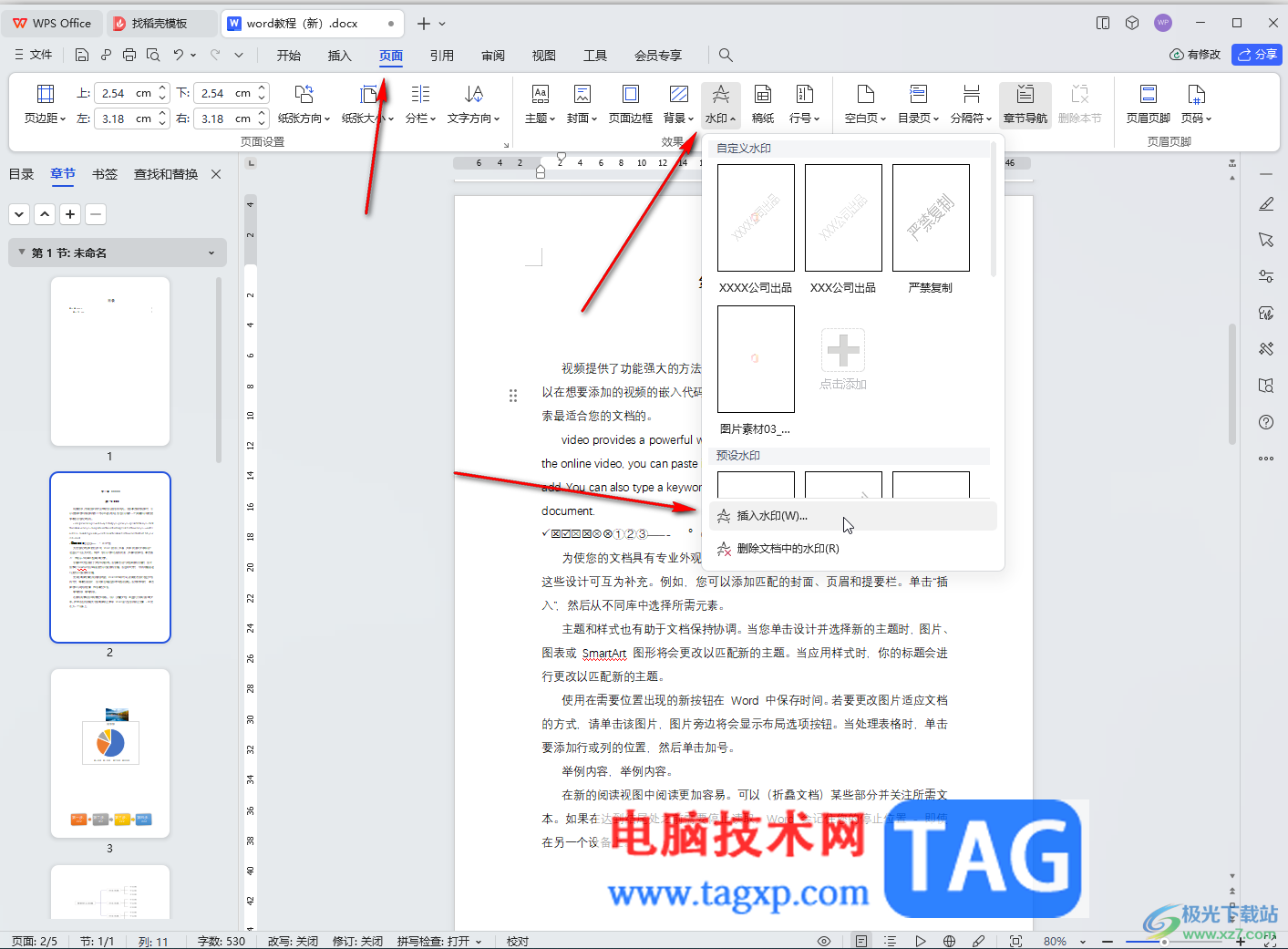The height and width of the screenshot is (949, 1288).
Task: Switch to the 书签 navigation pane tab
Action: (x=105, y=174)
